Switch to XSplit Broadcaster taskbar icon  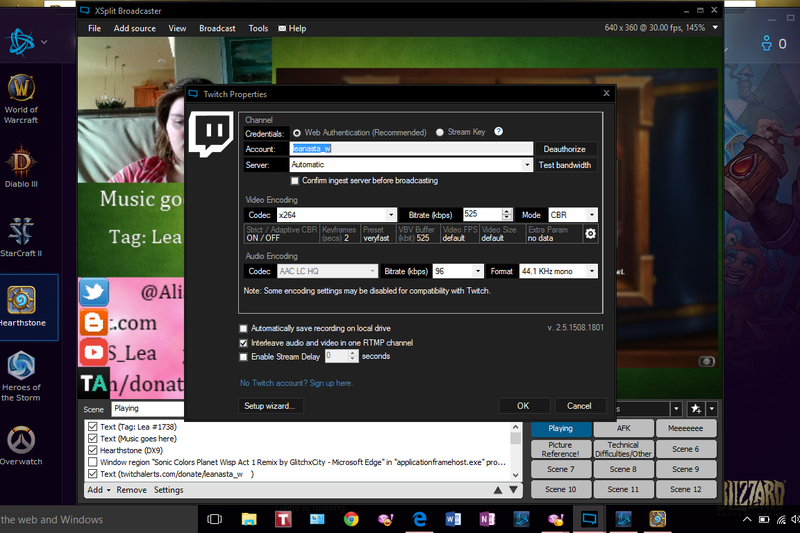(589, 519)
